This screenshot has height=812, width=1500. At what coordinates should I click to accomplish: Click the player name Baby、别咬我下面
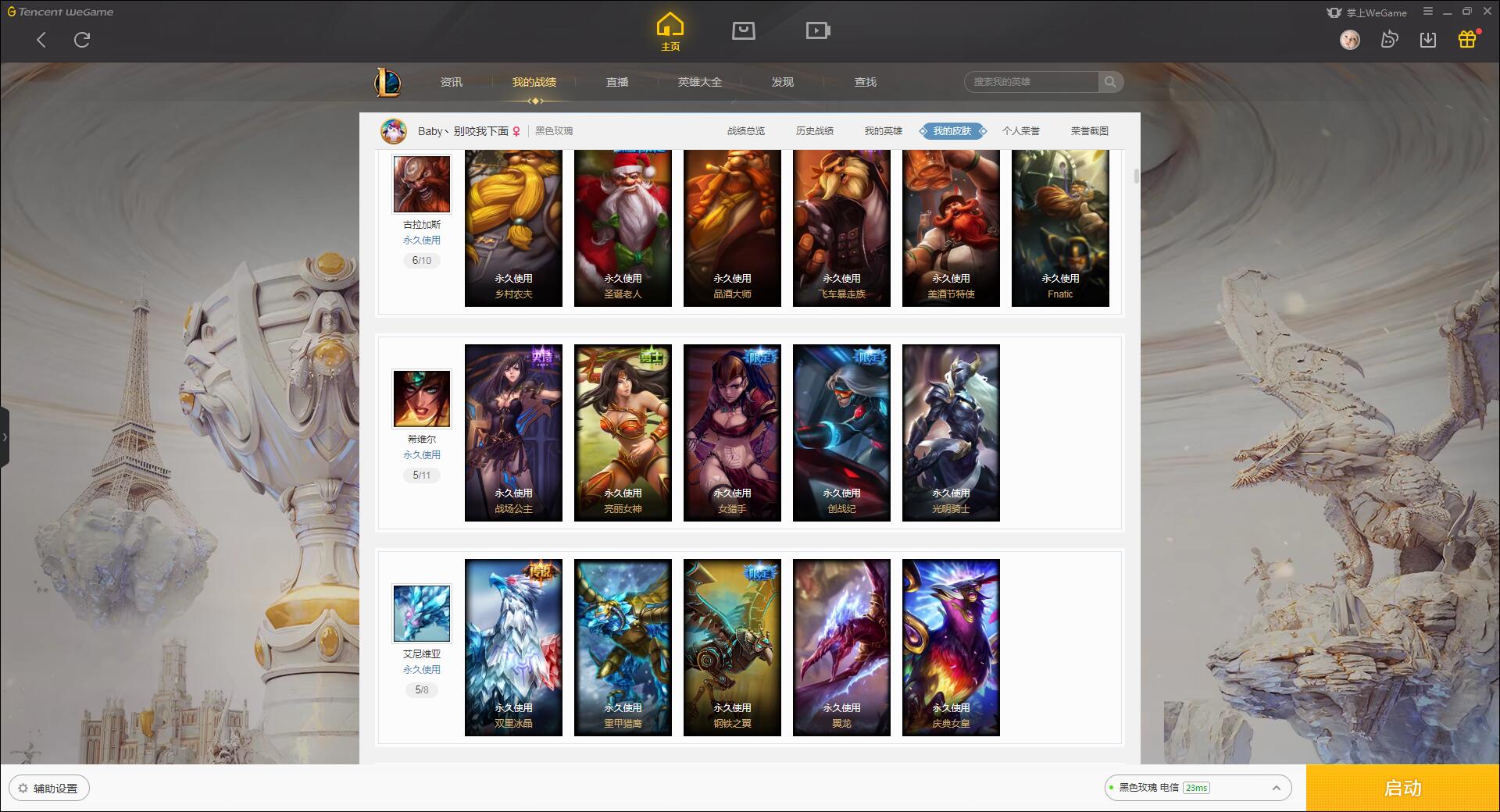pyautogui.click(x=463, y=131)
